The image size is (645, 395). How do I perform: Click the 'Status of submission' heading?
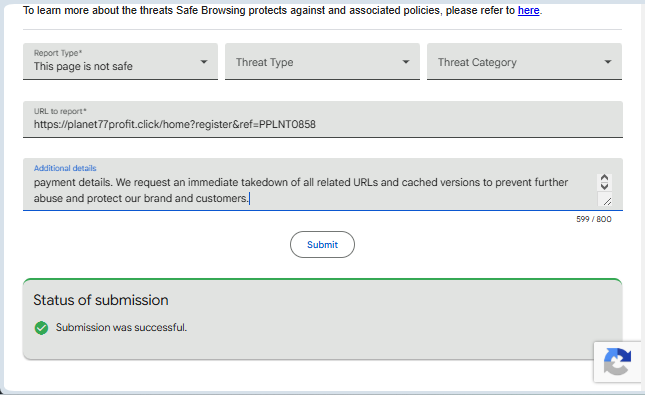click(101, 300)
